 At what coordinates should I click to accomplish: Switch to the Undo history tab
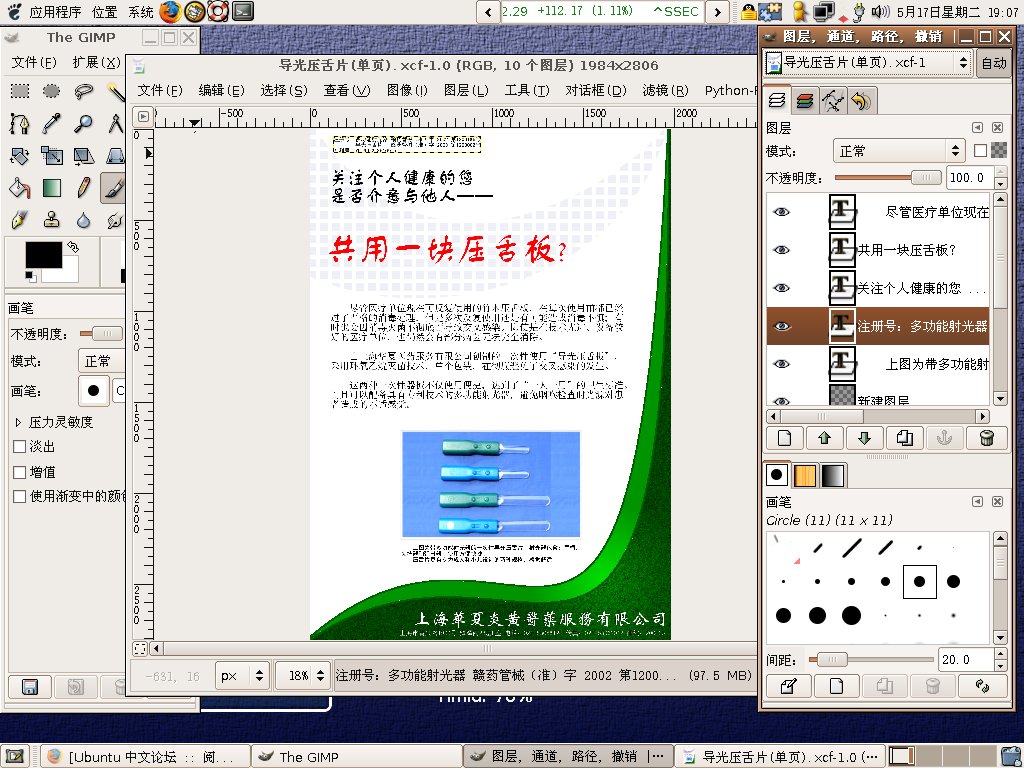point(861,101)
